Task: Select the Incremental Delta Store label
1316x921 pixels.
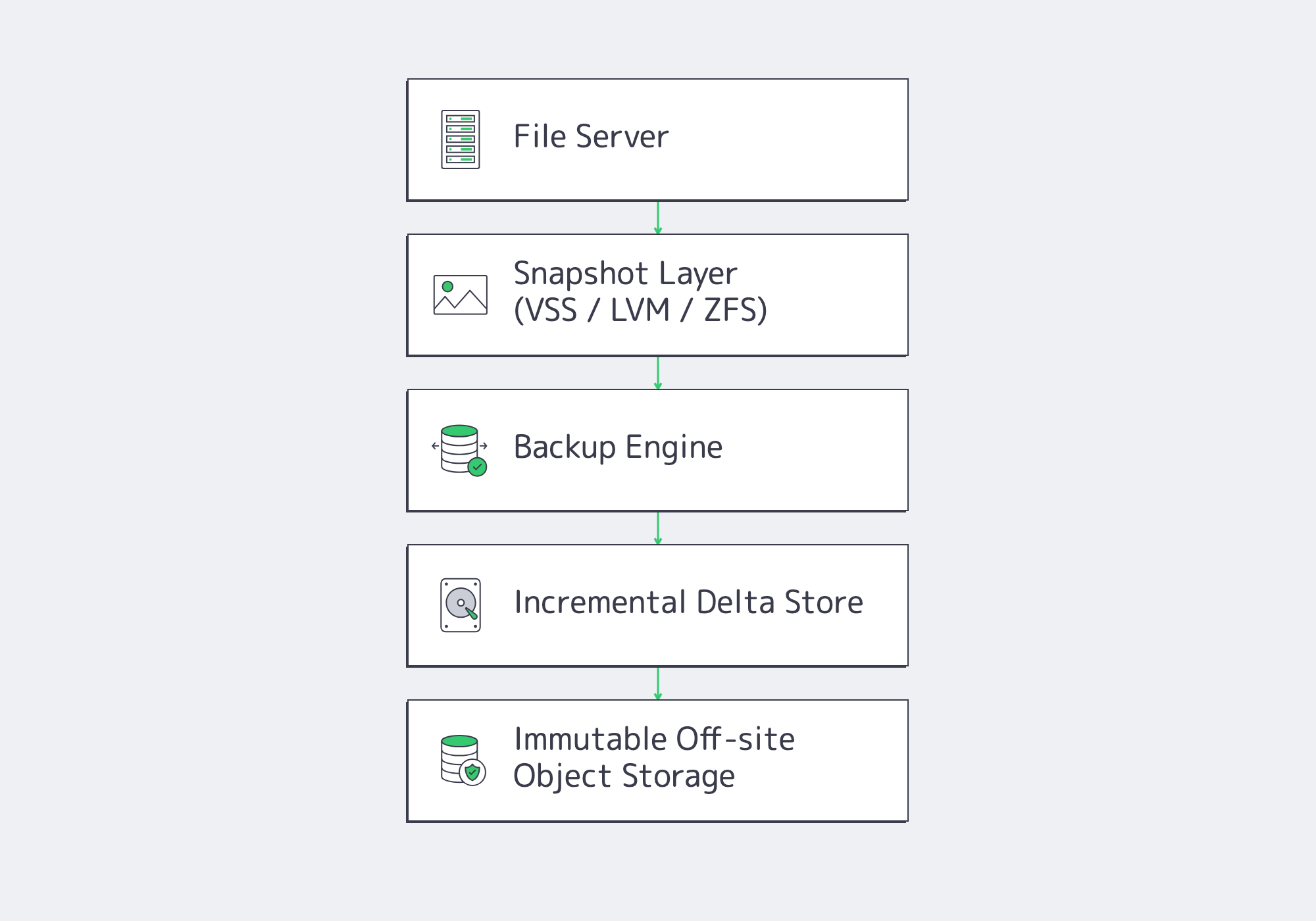Action: pyautogui.click(x=688, y=603)
